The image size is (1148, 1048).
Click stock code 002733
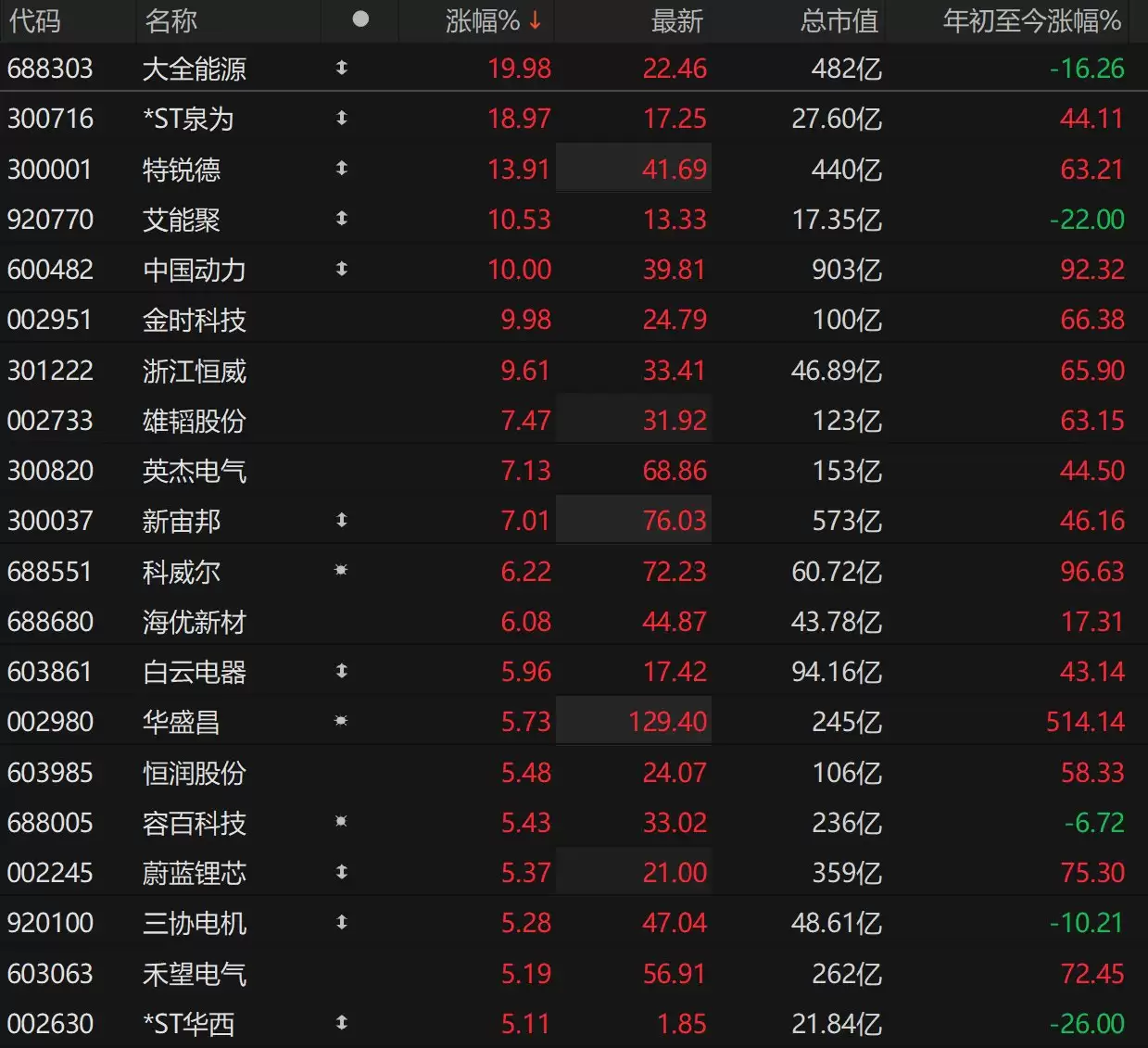click(50, 421)
